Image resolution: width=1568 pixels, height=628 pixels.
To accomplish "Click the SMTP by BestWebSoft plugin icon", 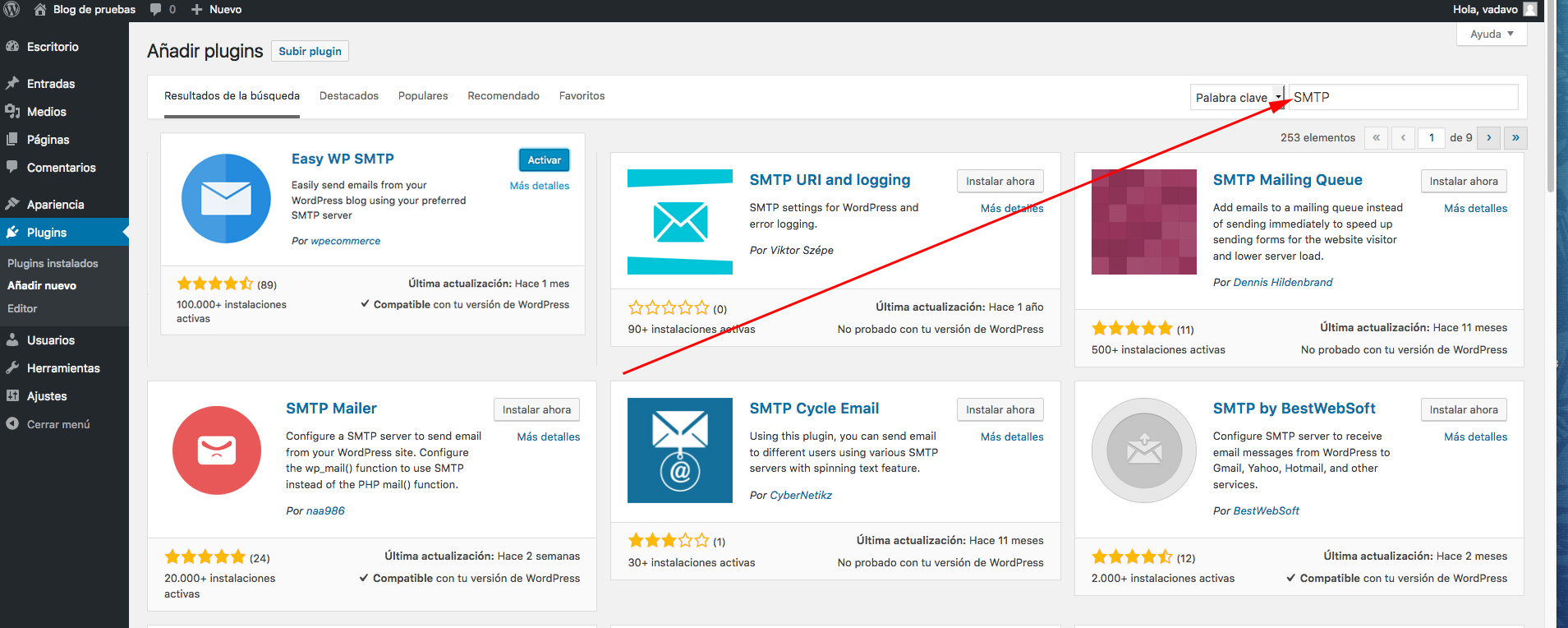I will click(1144, 450).
